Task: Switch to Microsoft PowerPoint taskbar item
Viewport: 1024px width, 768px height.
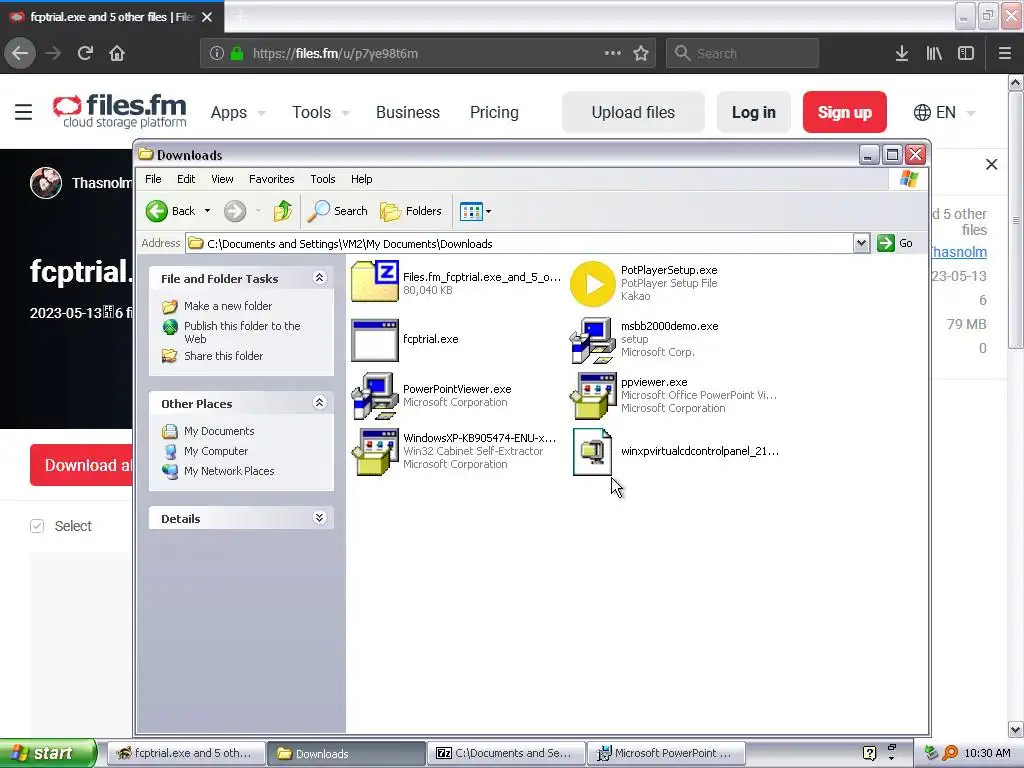Action: click(665, 753)
